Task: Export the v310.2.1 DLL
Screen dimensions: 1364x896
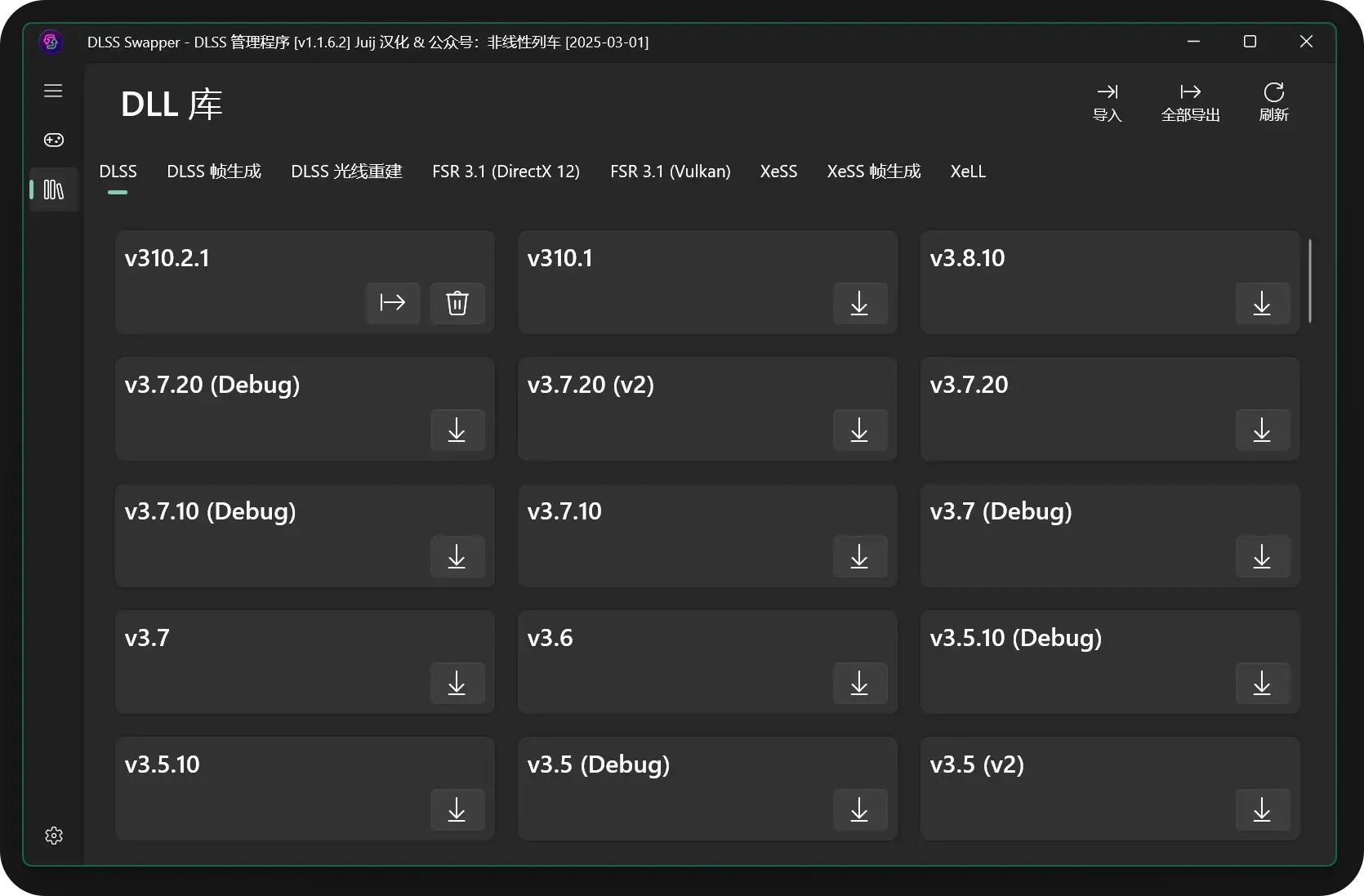Action: [393, 303]
